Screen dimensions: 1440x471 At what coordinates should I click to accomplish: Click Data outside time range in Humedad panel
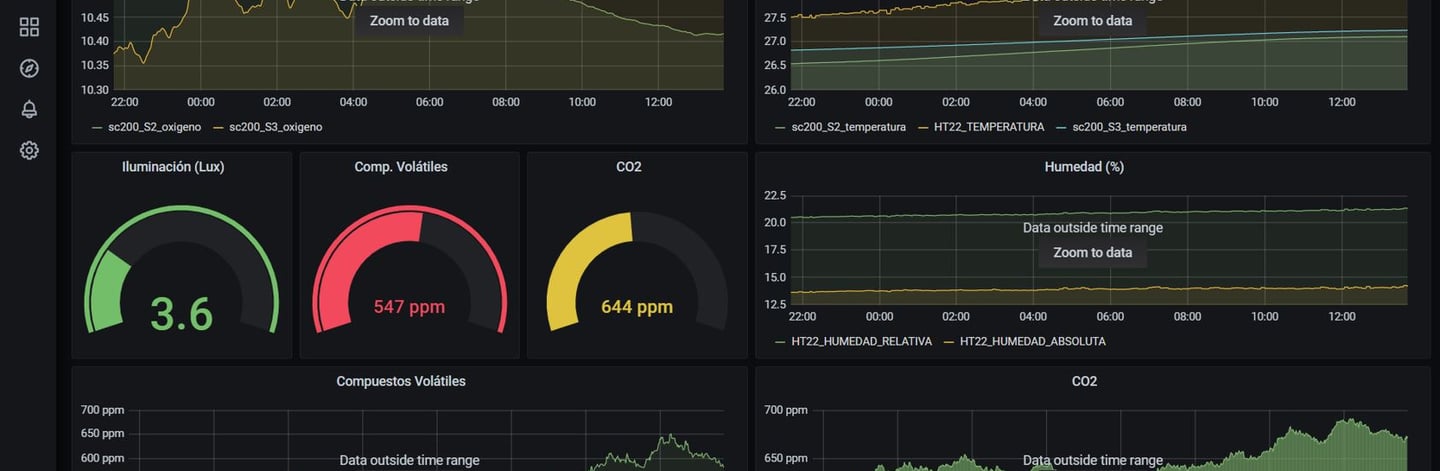tap(1092, 228)
